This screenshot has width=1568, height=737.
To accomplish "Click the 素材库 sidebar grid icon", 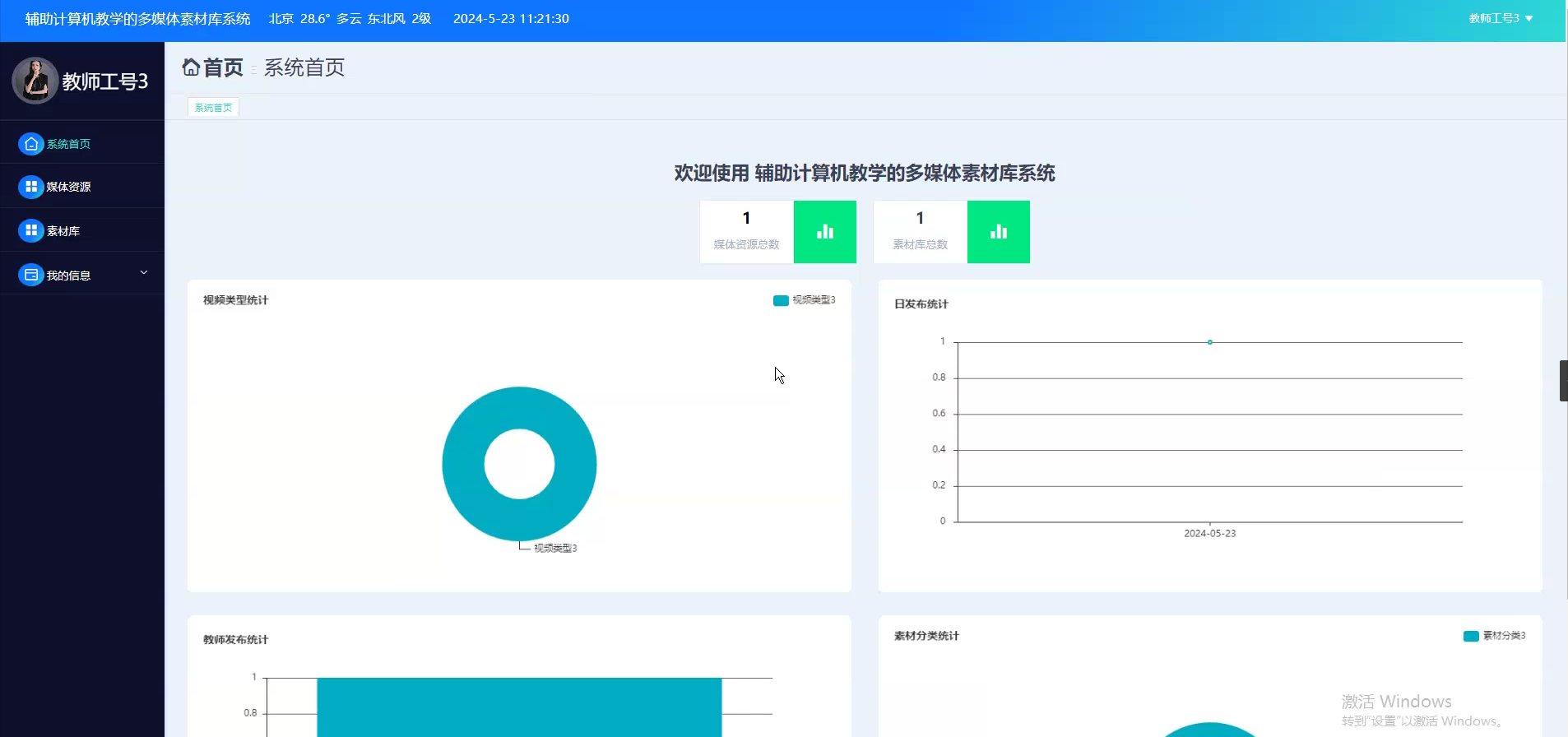I will [x=30, y=230].
